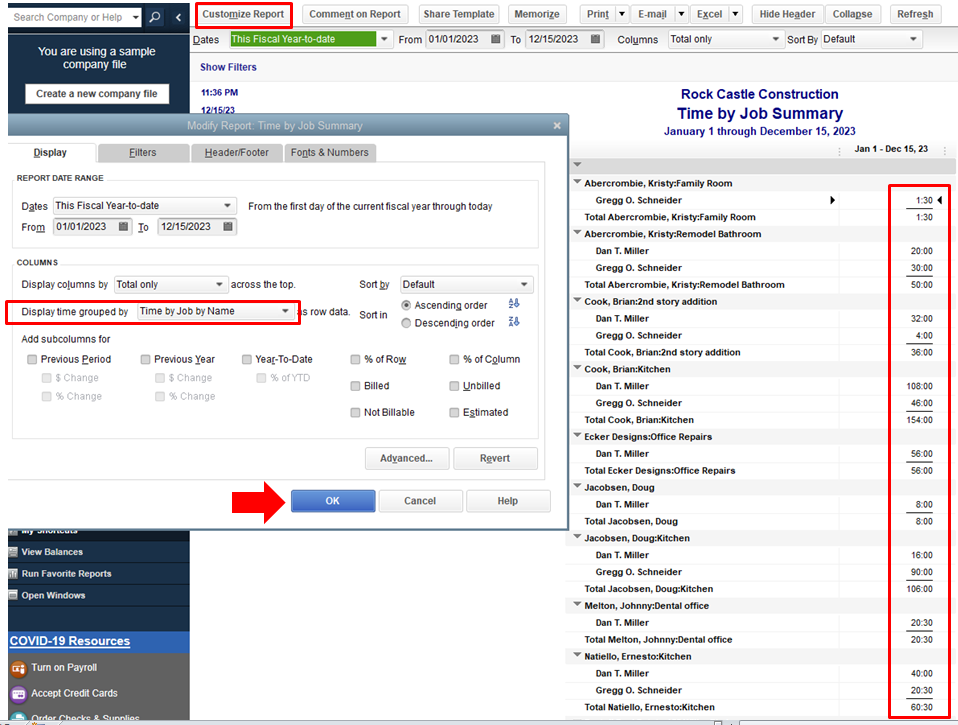Viewport: 958px width, 725px height.
Task: Click the Show Filters link
Action: 229,67
